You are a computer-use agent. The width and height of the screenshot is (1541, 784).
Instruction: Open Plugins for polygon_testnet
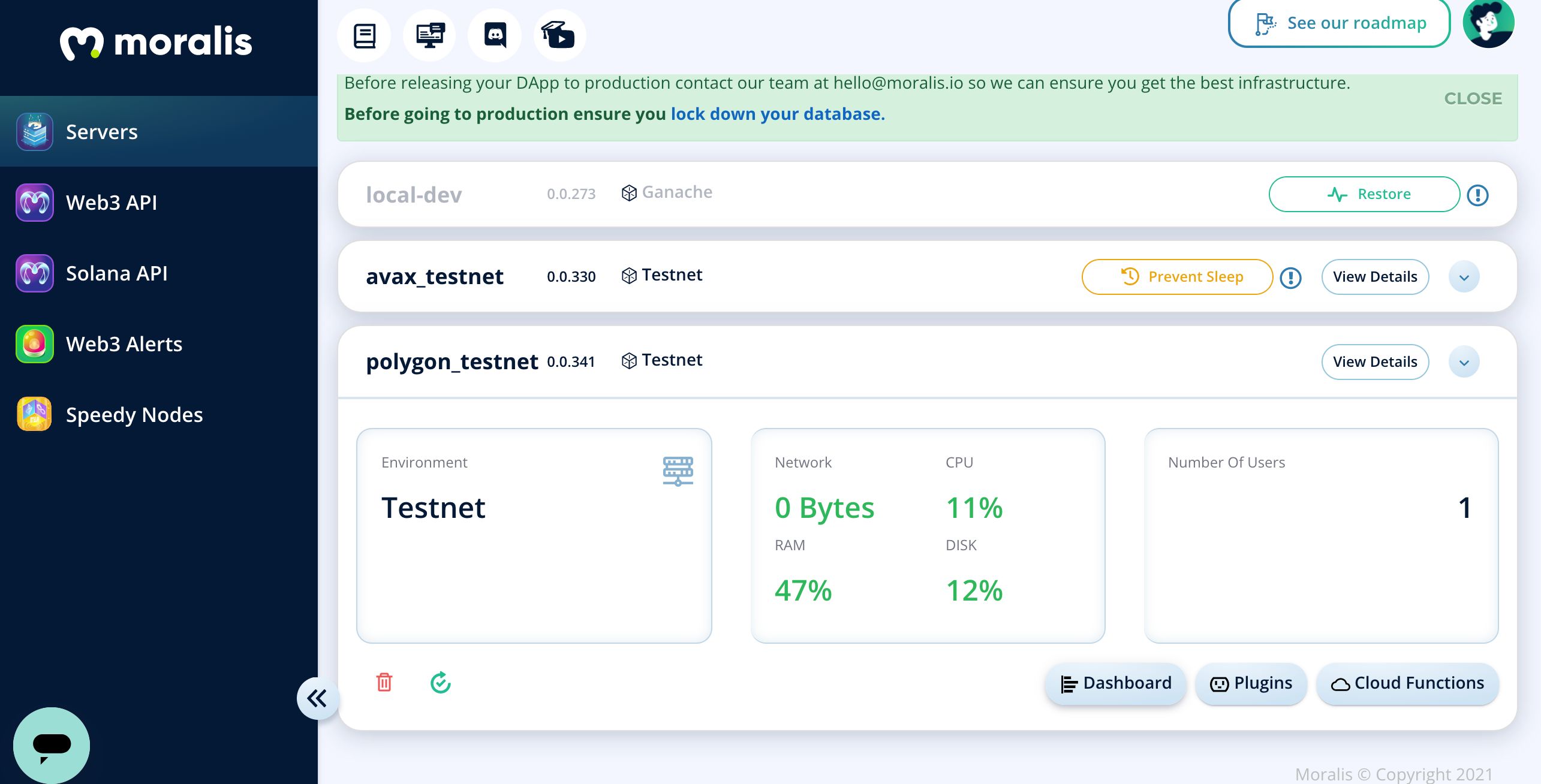pyautogui.click(x=1251, y=683)
